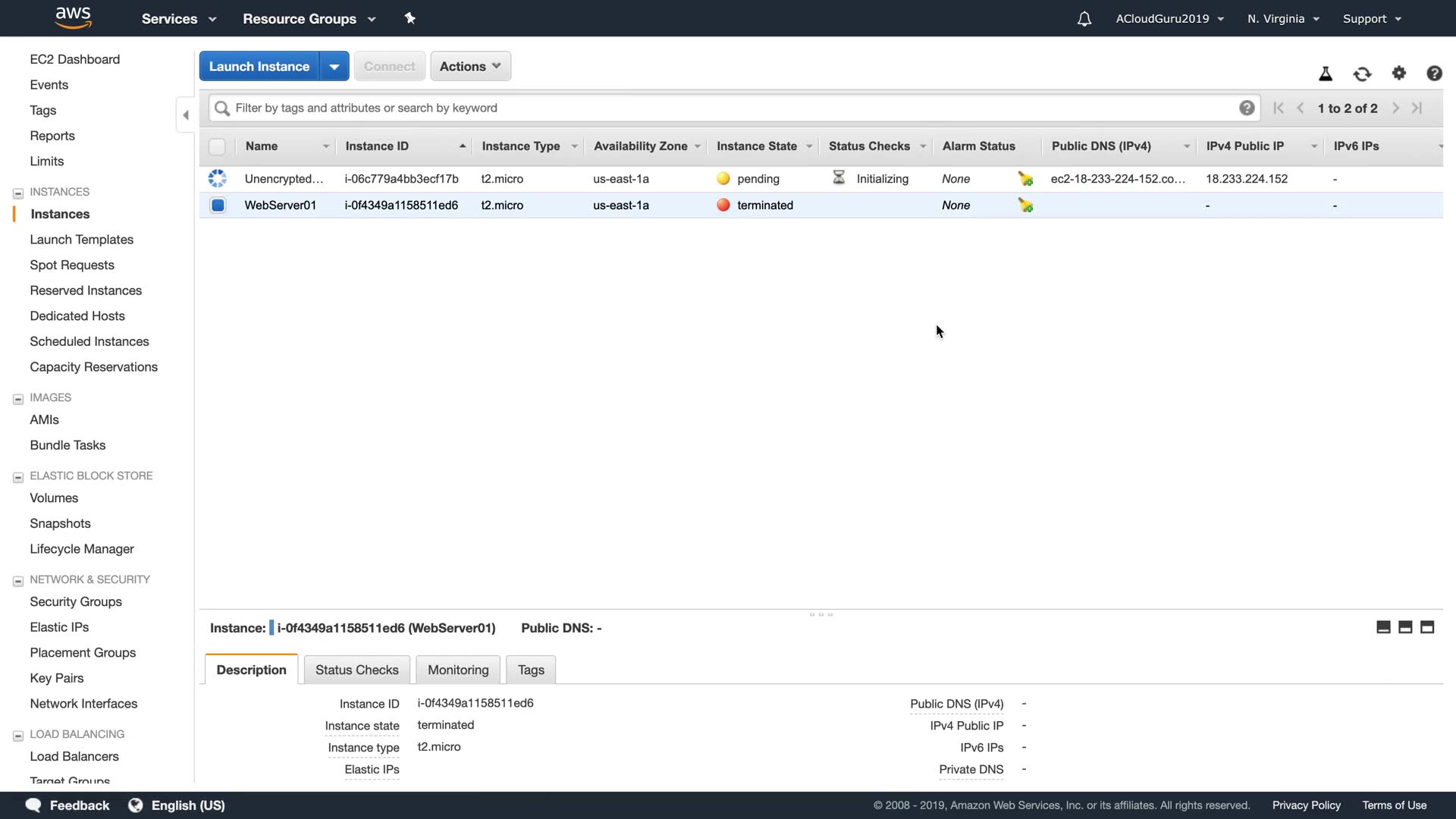Click the help question mark icon
This screenshot has height=819, width=1456.
[1434, 74]
